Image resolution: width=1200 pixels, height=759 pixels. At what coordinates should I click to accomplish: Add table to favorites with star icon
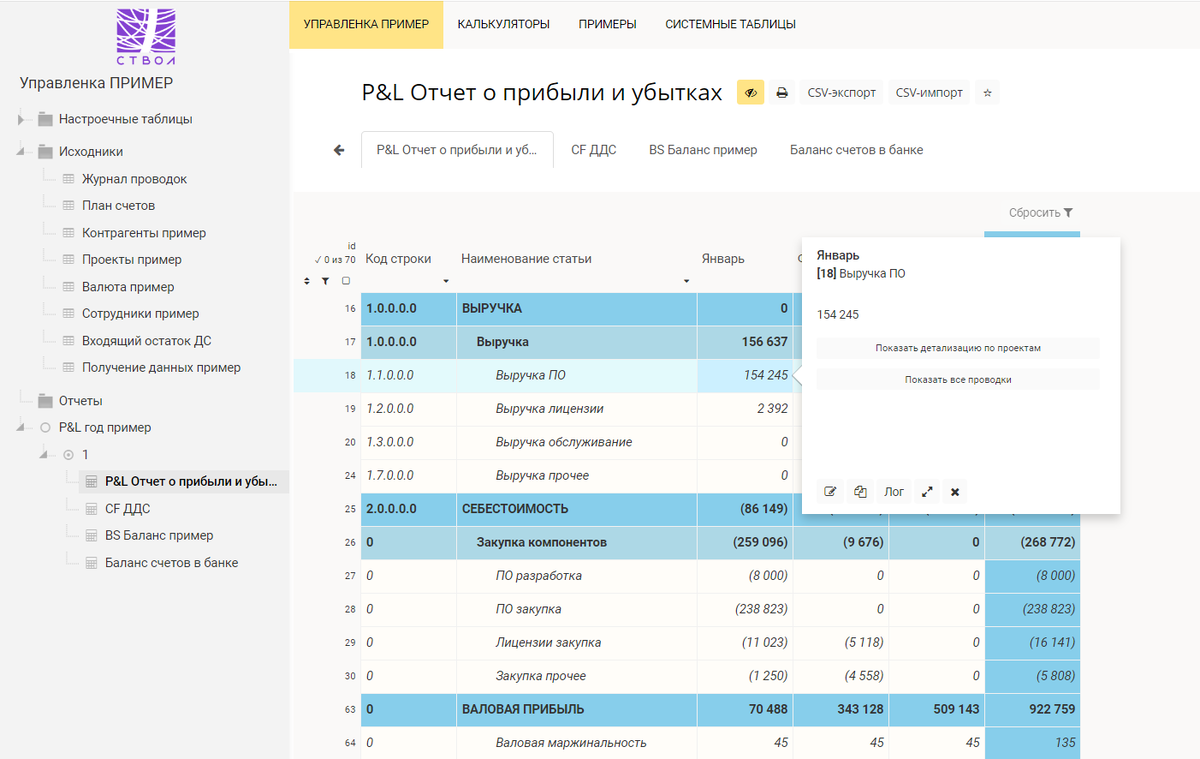(987, 92)
